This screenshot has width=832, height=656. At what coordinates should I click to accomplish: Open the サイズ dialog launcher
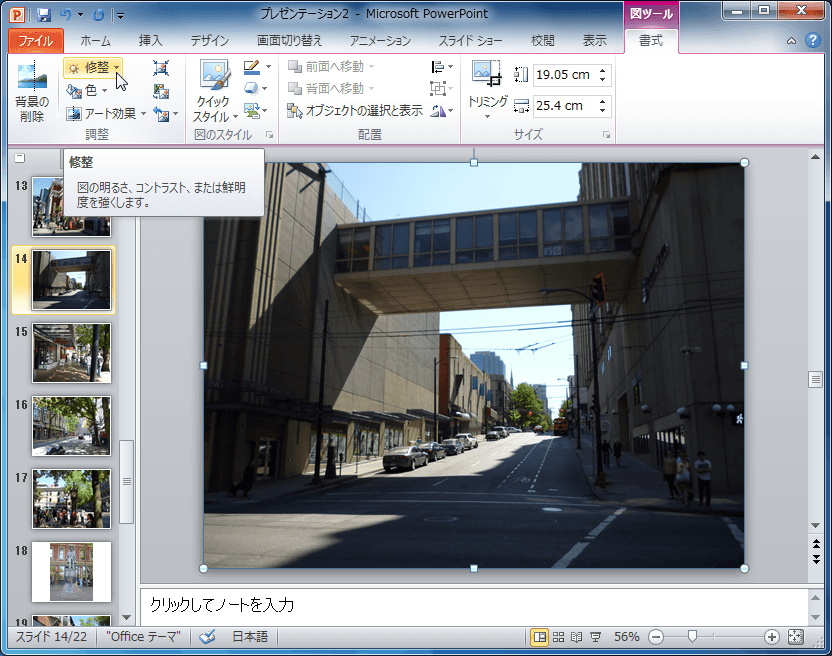pos(606,135)
